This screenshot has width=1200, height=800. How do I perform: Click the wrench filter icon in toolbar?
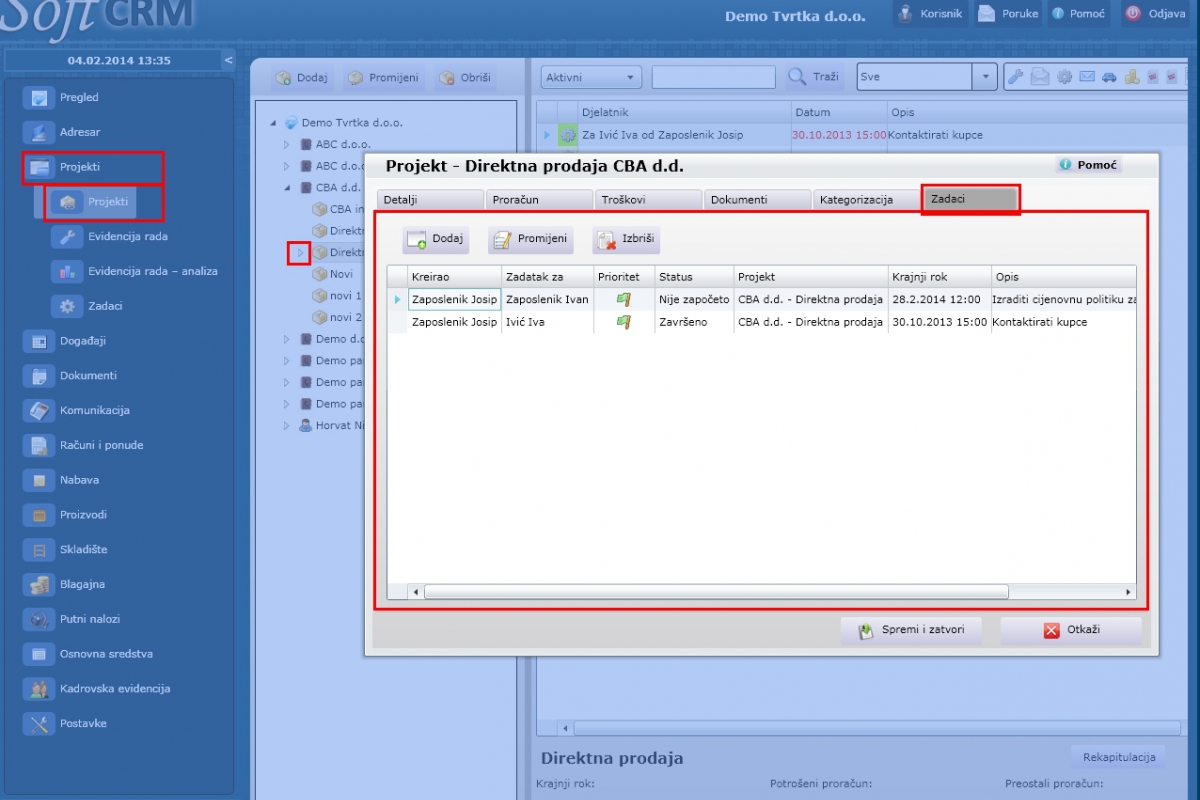[x=1016, y=77]
